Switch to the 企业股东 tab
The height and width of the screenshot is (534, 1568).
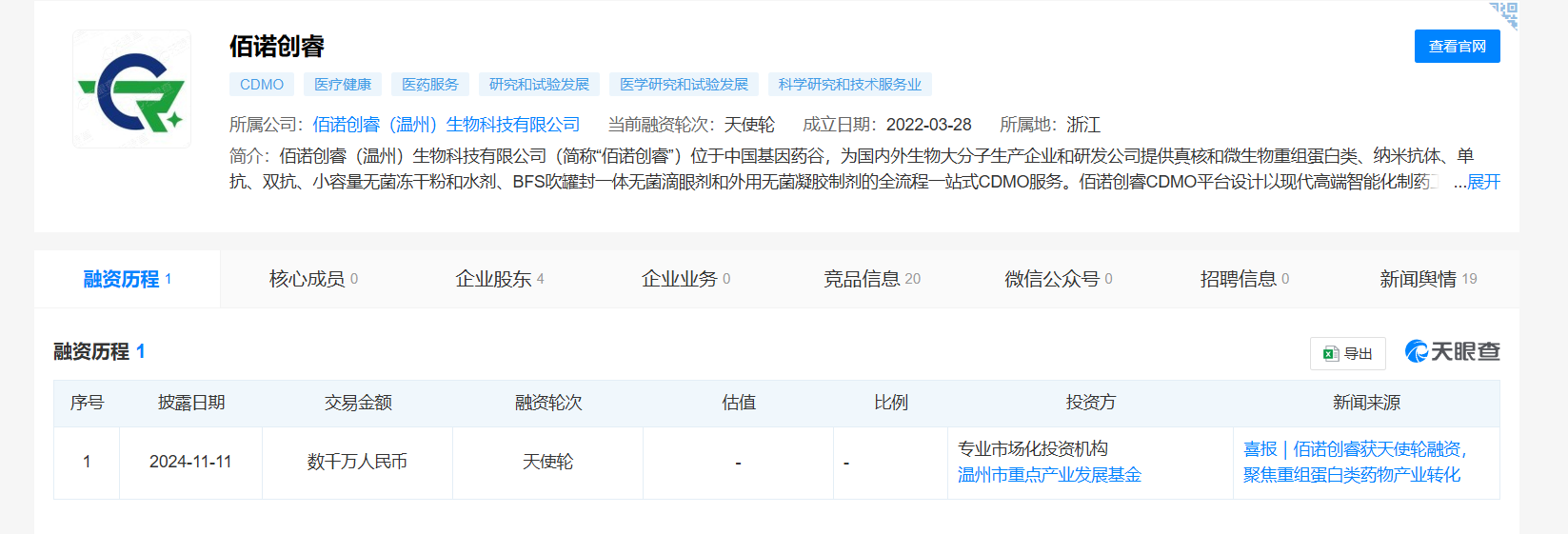[x=499, y=279]
